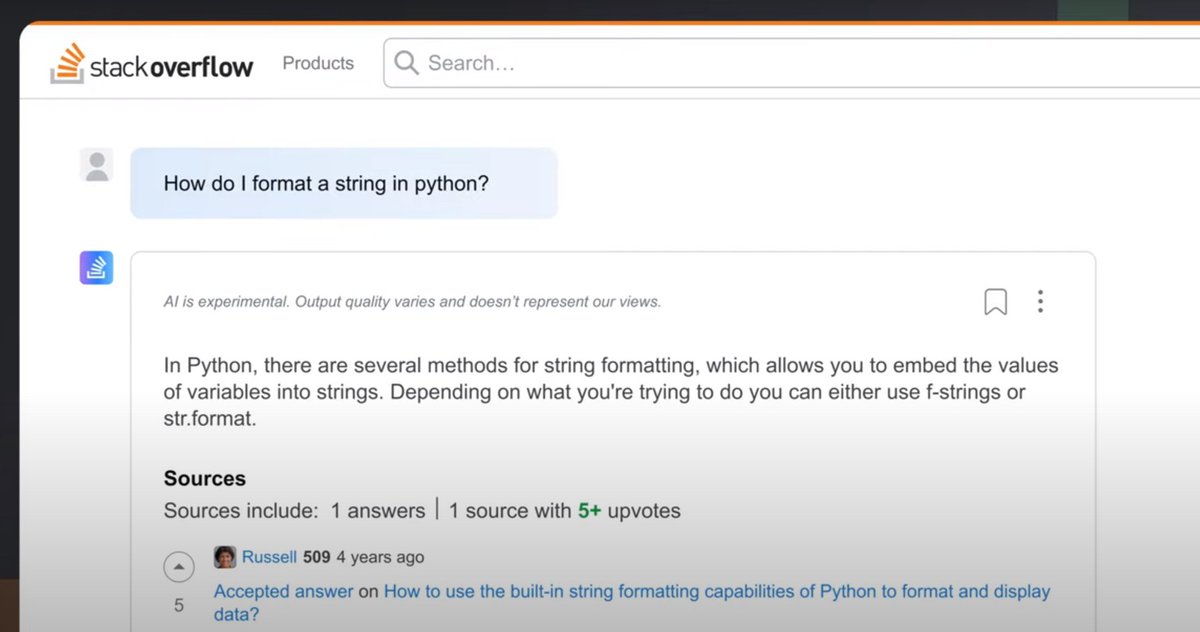Image resolution: width=1200 pixels, height=632 pixels.
Task: Select the AI assistant avatar icon
Action: (95, 267)
